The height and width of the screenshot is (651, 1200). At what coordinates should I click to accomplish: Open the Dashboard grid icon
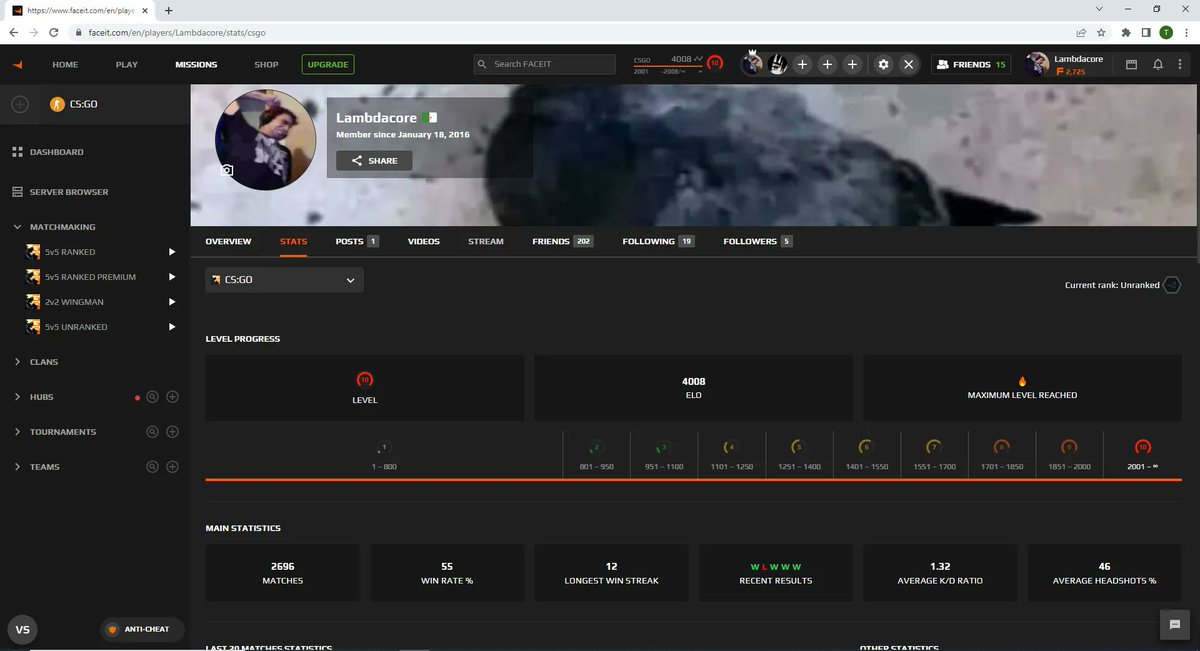(x=17, y=152)
